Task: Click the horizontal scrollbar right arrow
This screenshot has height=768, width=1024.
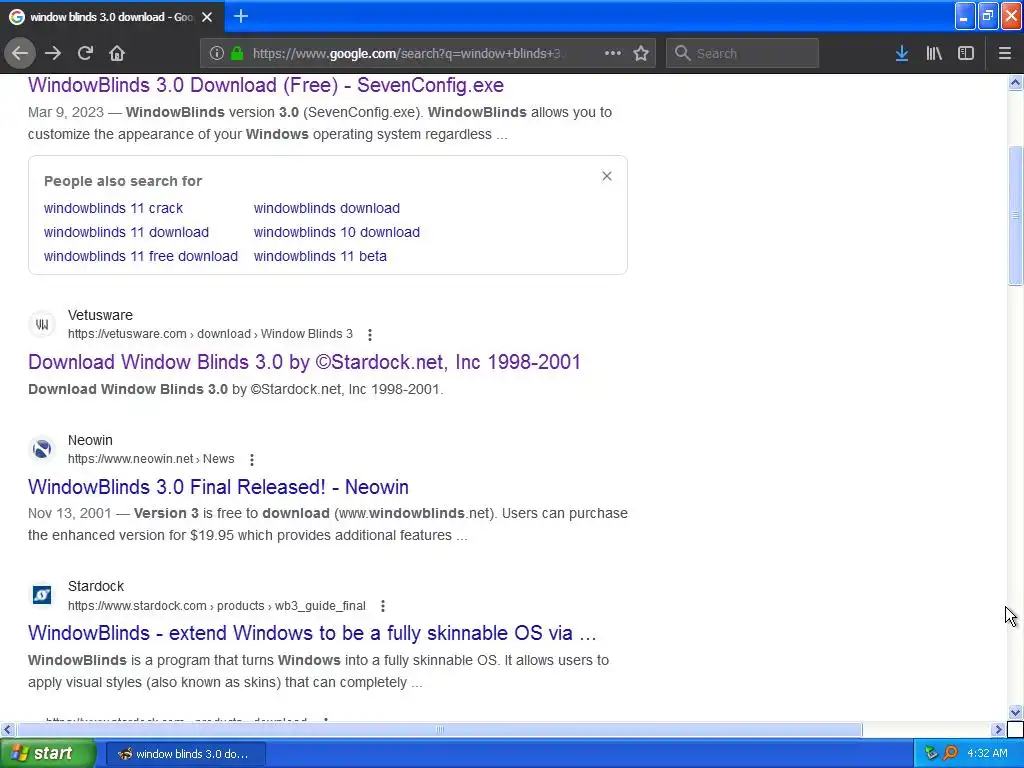Action: [999, 729]
